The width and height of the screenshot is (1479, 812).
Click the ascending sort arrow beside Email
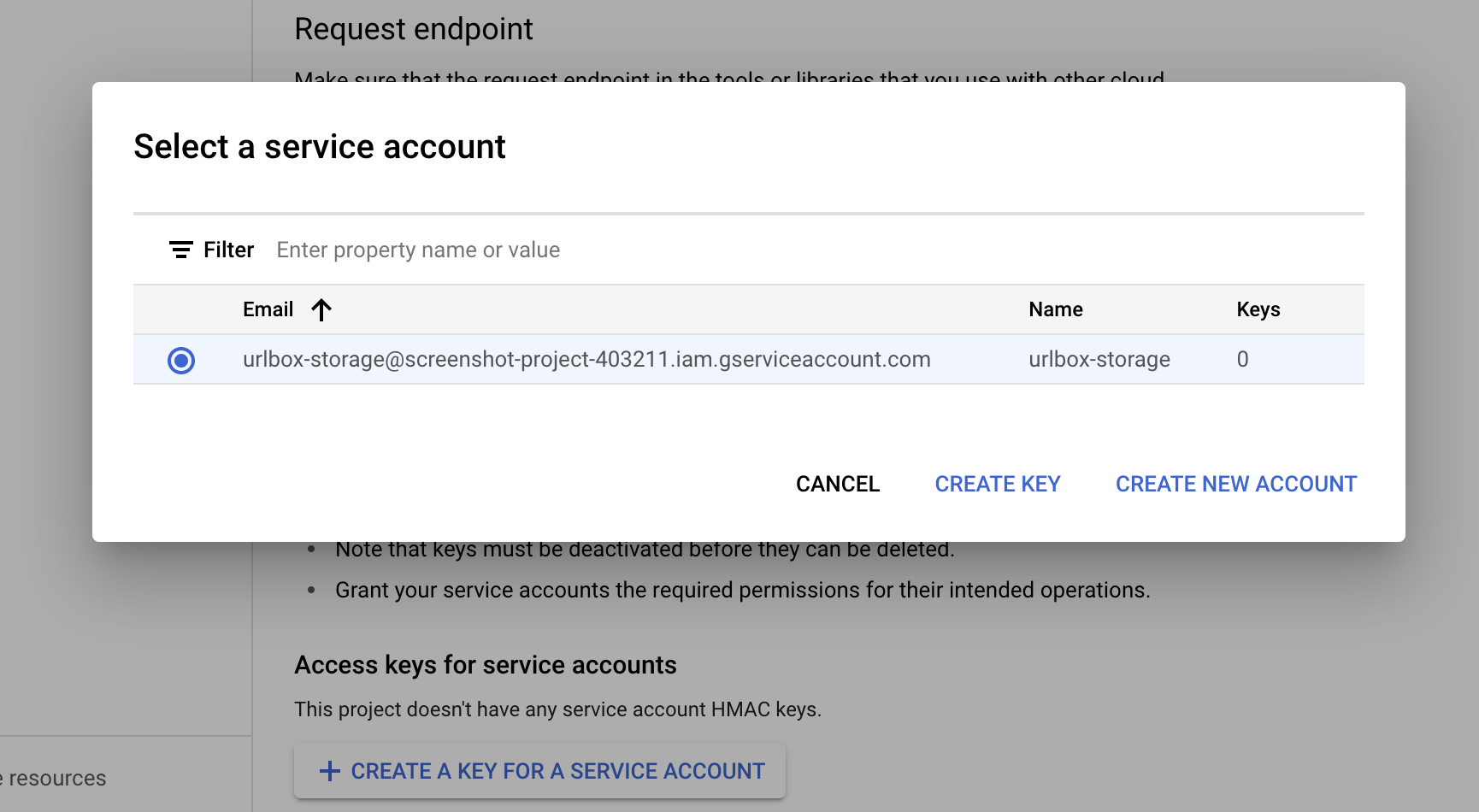pos(321,309)
